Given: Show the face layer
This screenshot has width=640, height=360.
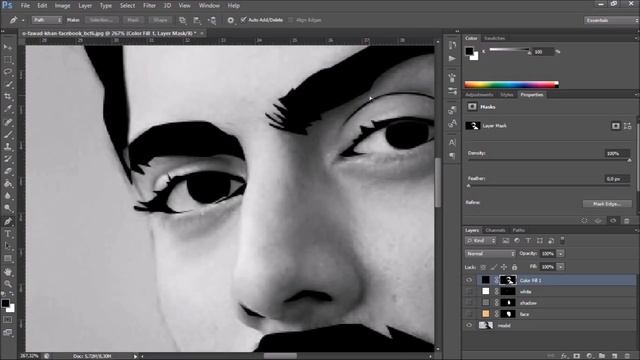Looking at the screenshot, I should [x=469, y=314].
